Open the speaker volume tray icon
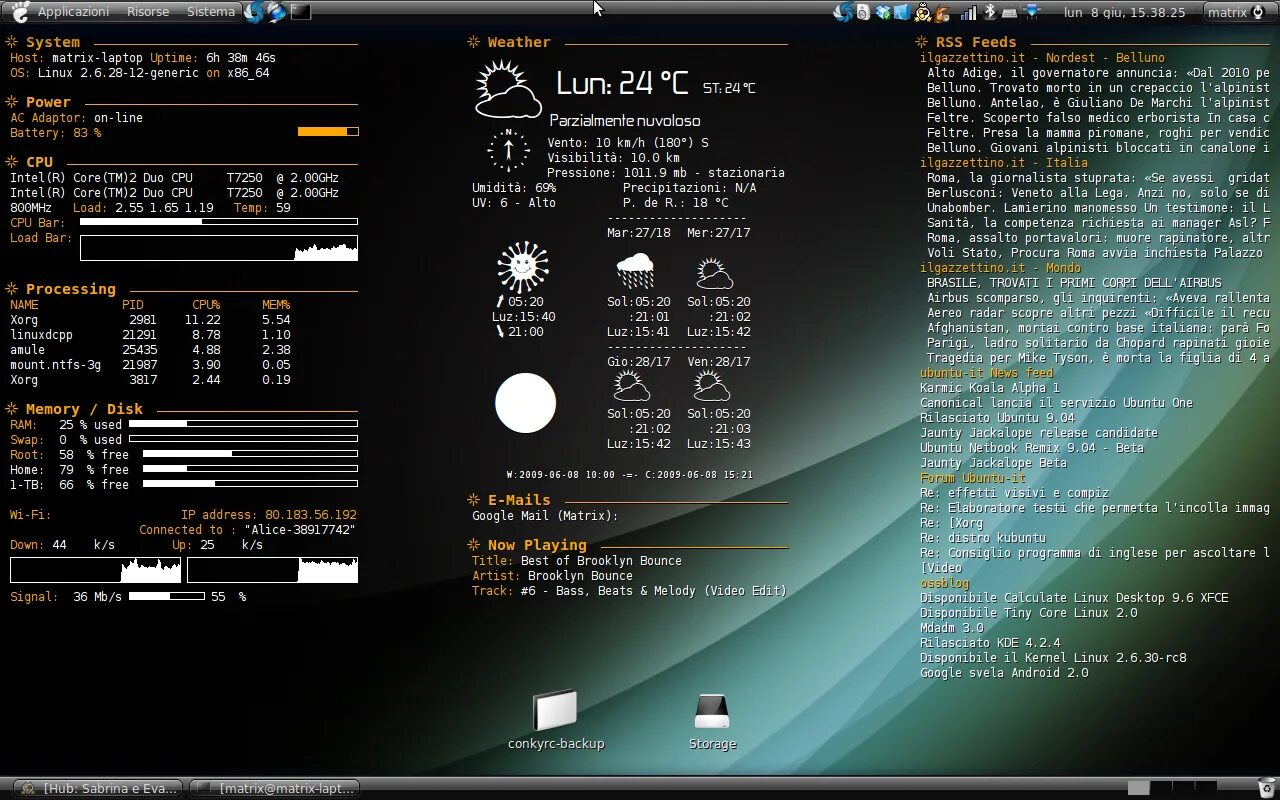1280x800 pixels. click(863, 12)
